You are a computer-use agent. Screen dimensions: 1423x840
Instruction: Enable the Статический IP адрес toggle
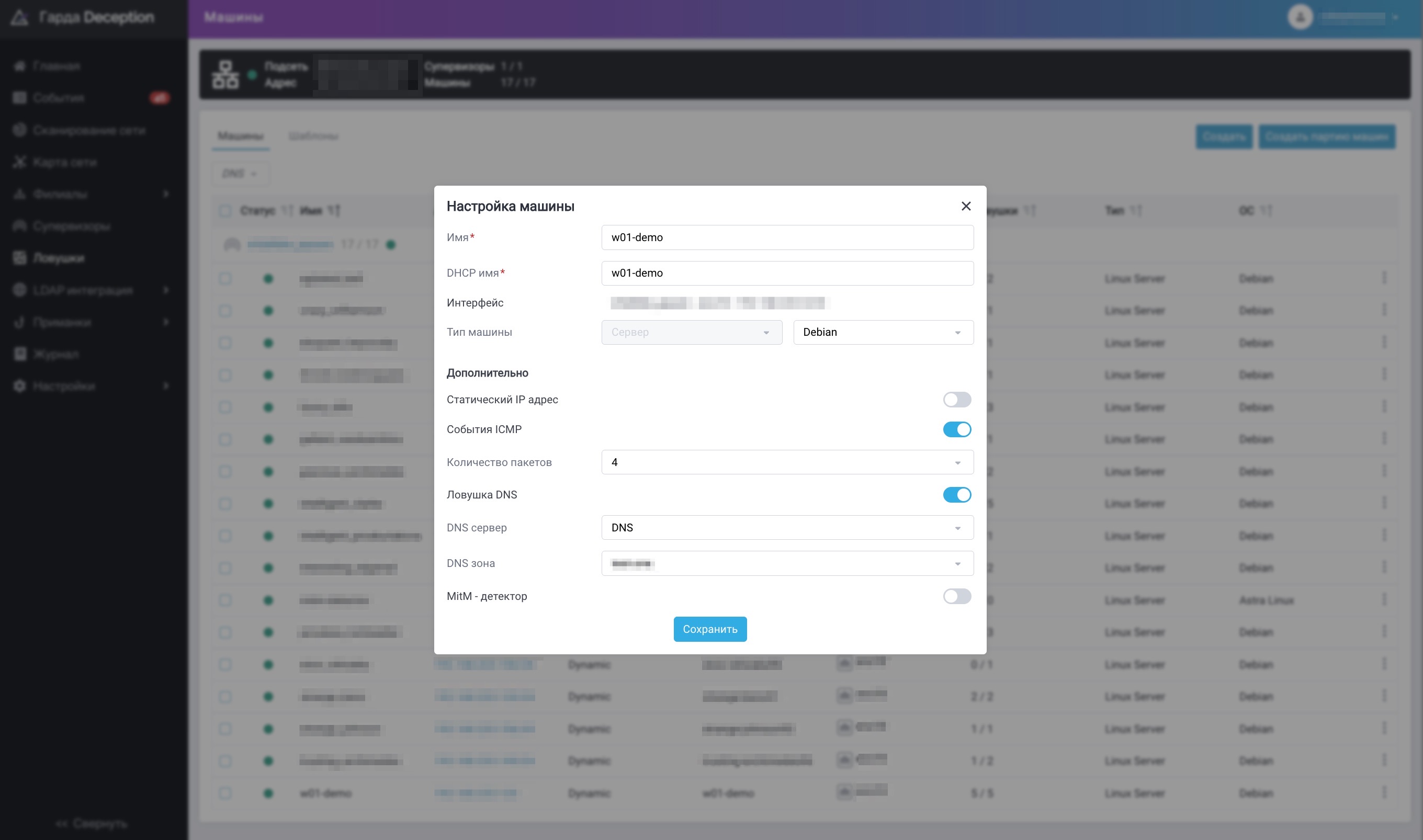[956, 400]
